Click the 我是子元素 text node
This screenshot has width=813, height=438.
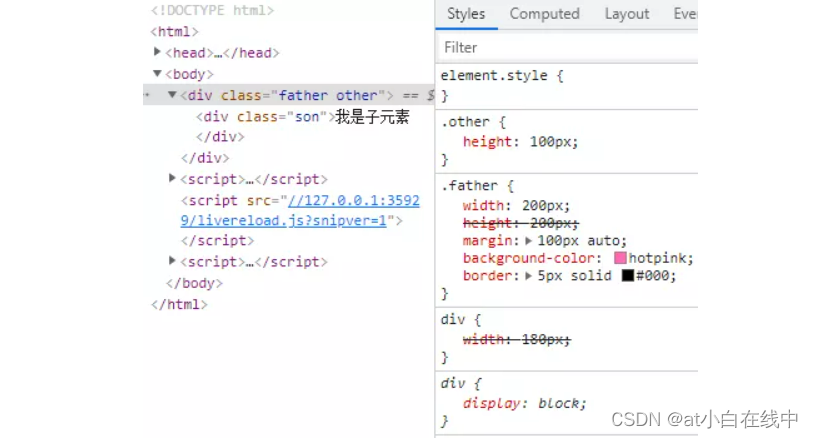(x=372, y=117)
